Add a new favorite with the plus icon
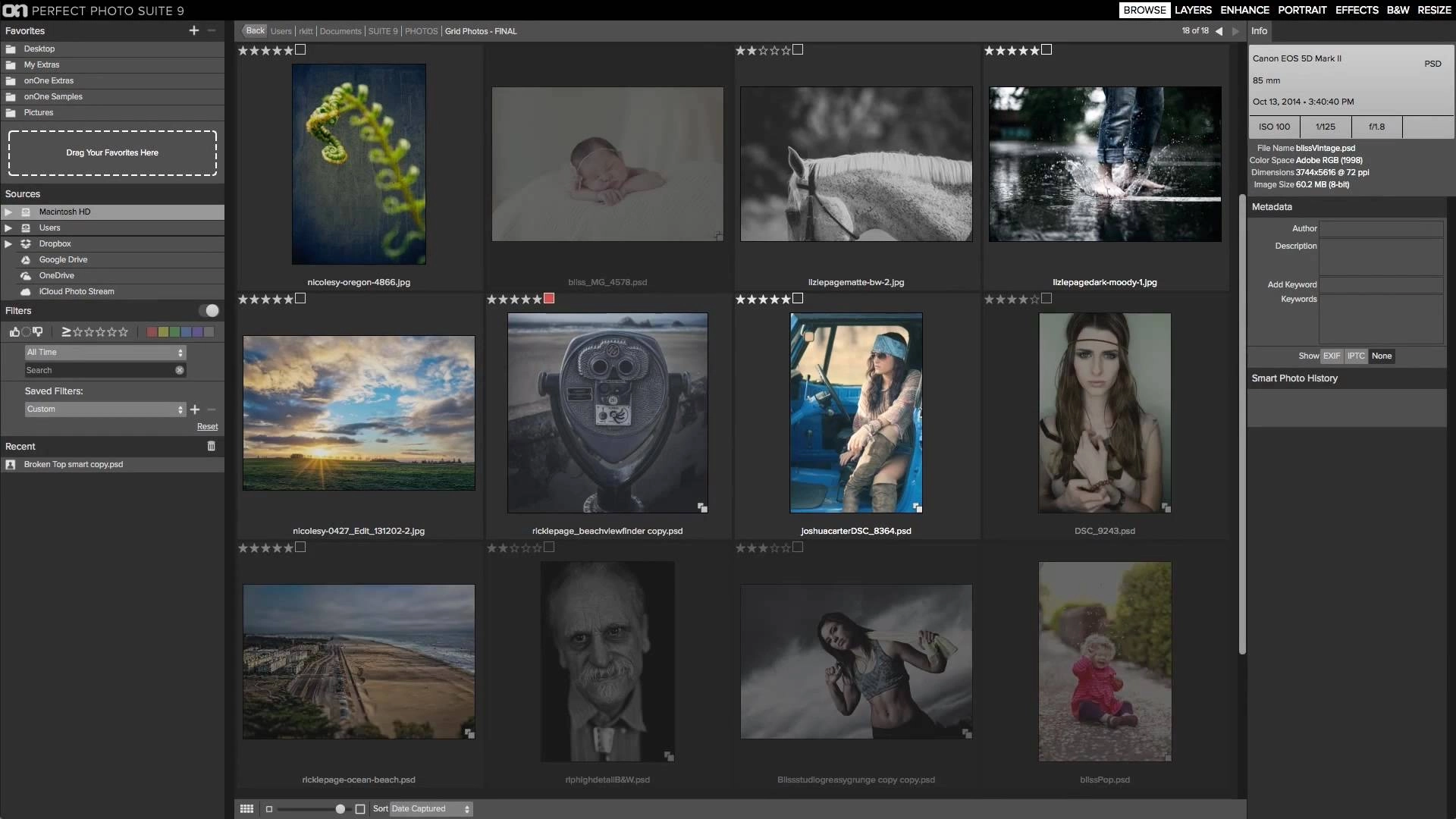This screenshot has height=819, width=1456. tap(194, 30)
